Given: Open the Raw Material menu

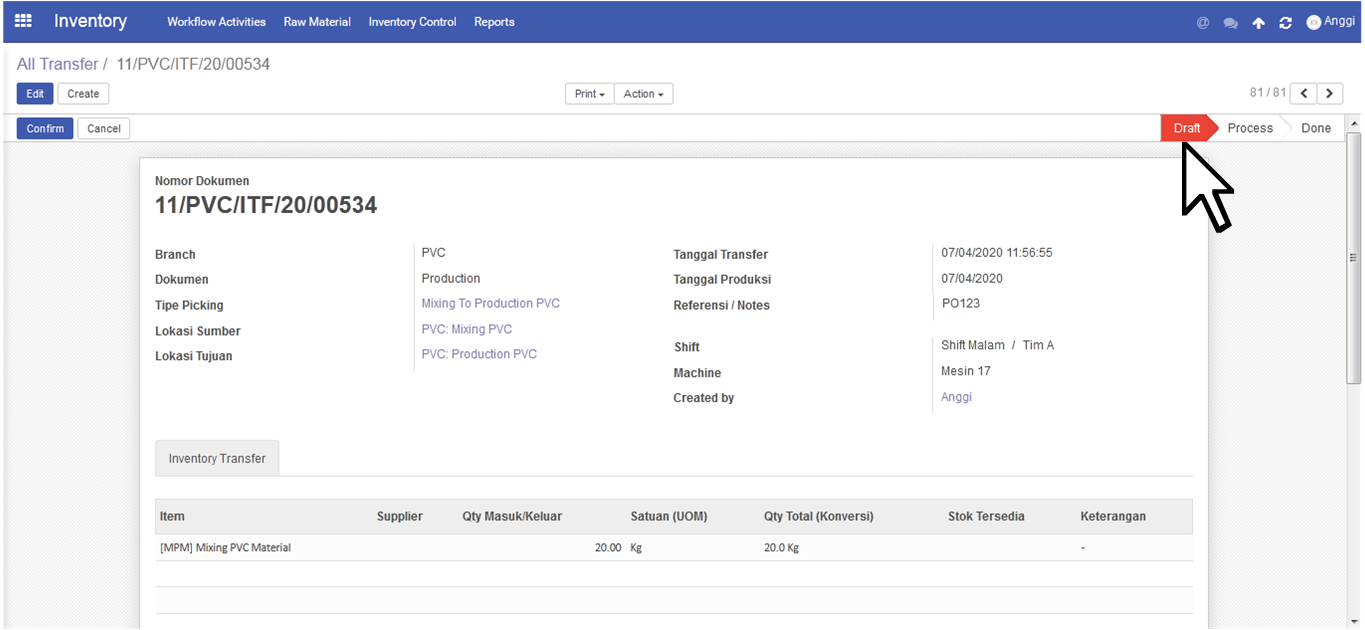Looking at the screenshot, I should [x=317, y=21].
